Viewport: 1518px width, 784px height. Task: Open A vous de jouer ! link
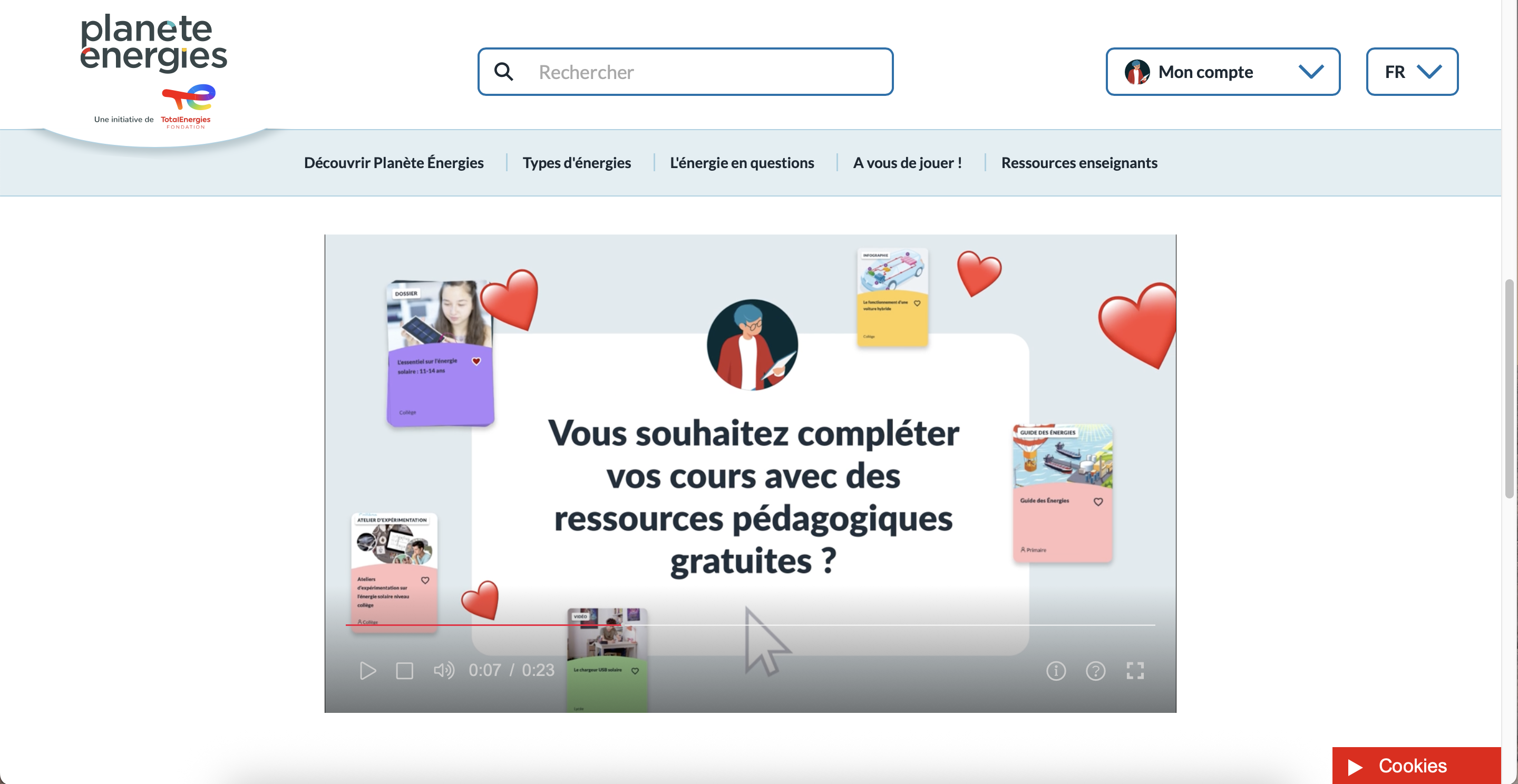(x=907, y=163)
